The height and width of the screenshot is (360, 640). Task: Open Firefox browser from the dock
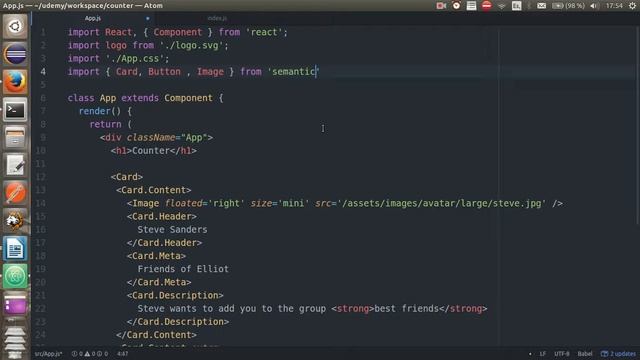pyautogui.click(x=15, y=82)
